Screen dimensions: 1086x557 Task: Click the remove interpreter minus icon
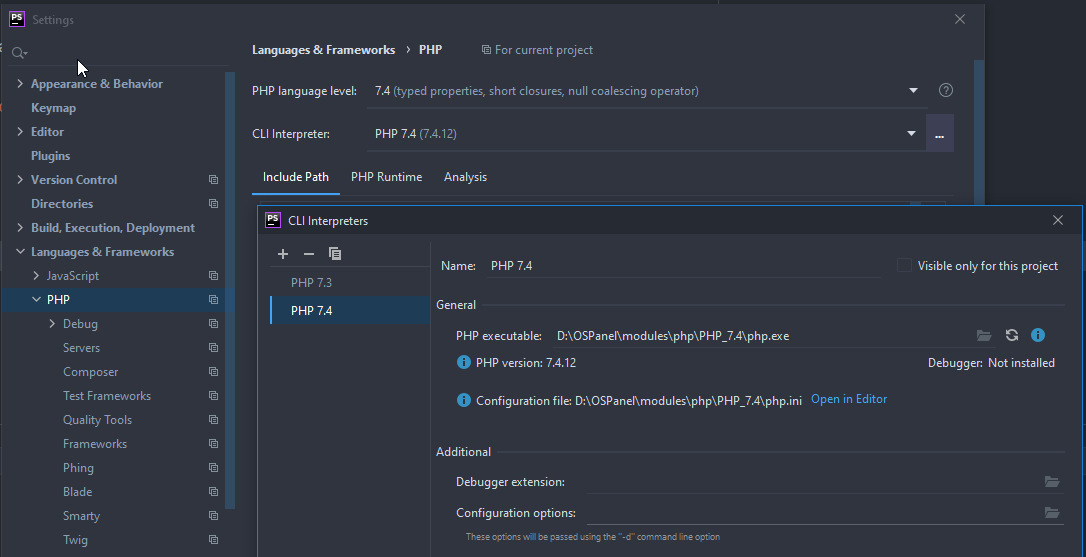tap(309, 254)
